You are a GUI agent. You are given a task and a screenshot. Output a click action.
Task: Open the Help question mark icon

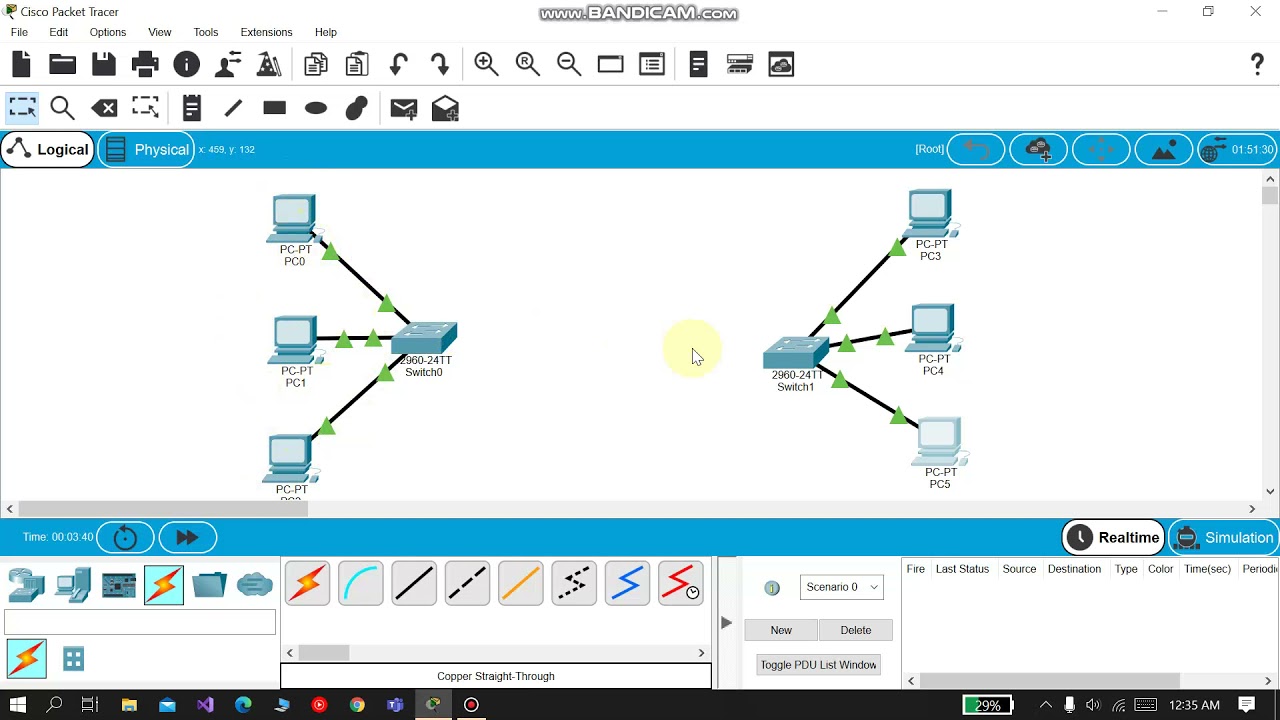pyautogui.click(x=1257, y=64)
